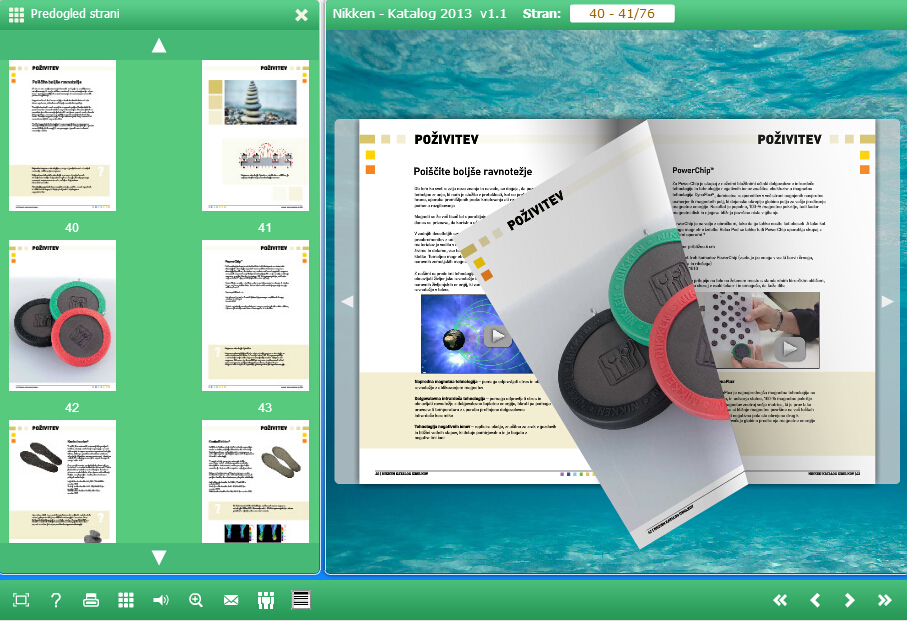Share the catalog by email
The height and width of the screenshot is (621, 907).
click(x=231, y=600)
